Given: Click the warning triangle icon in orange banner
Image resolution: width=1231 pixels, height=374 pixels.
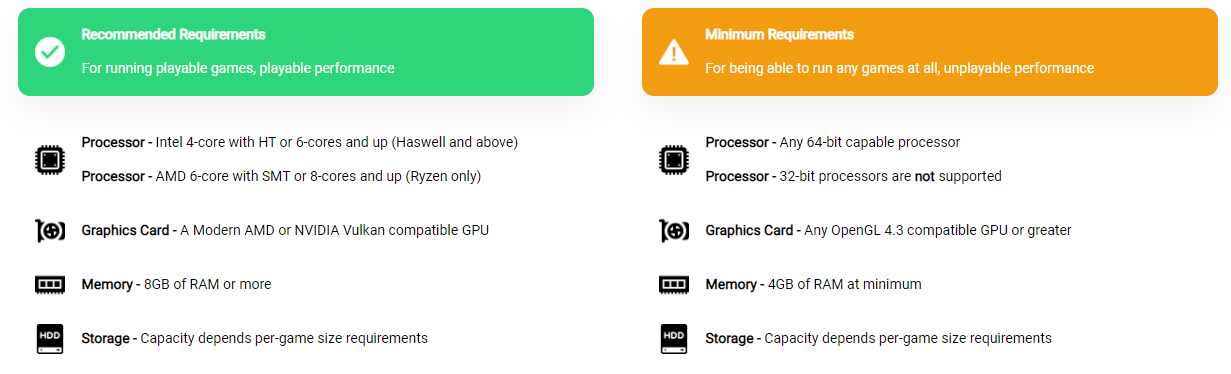Looking at the screenshot, I should tap(674, 52).
